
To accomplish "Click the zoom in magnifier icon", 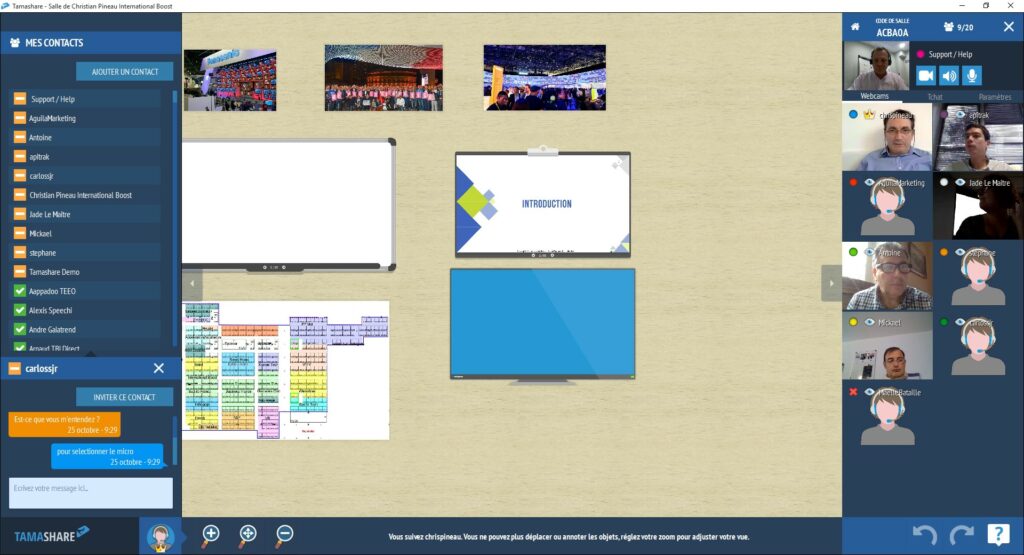I will pos(210,534).
